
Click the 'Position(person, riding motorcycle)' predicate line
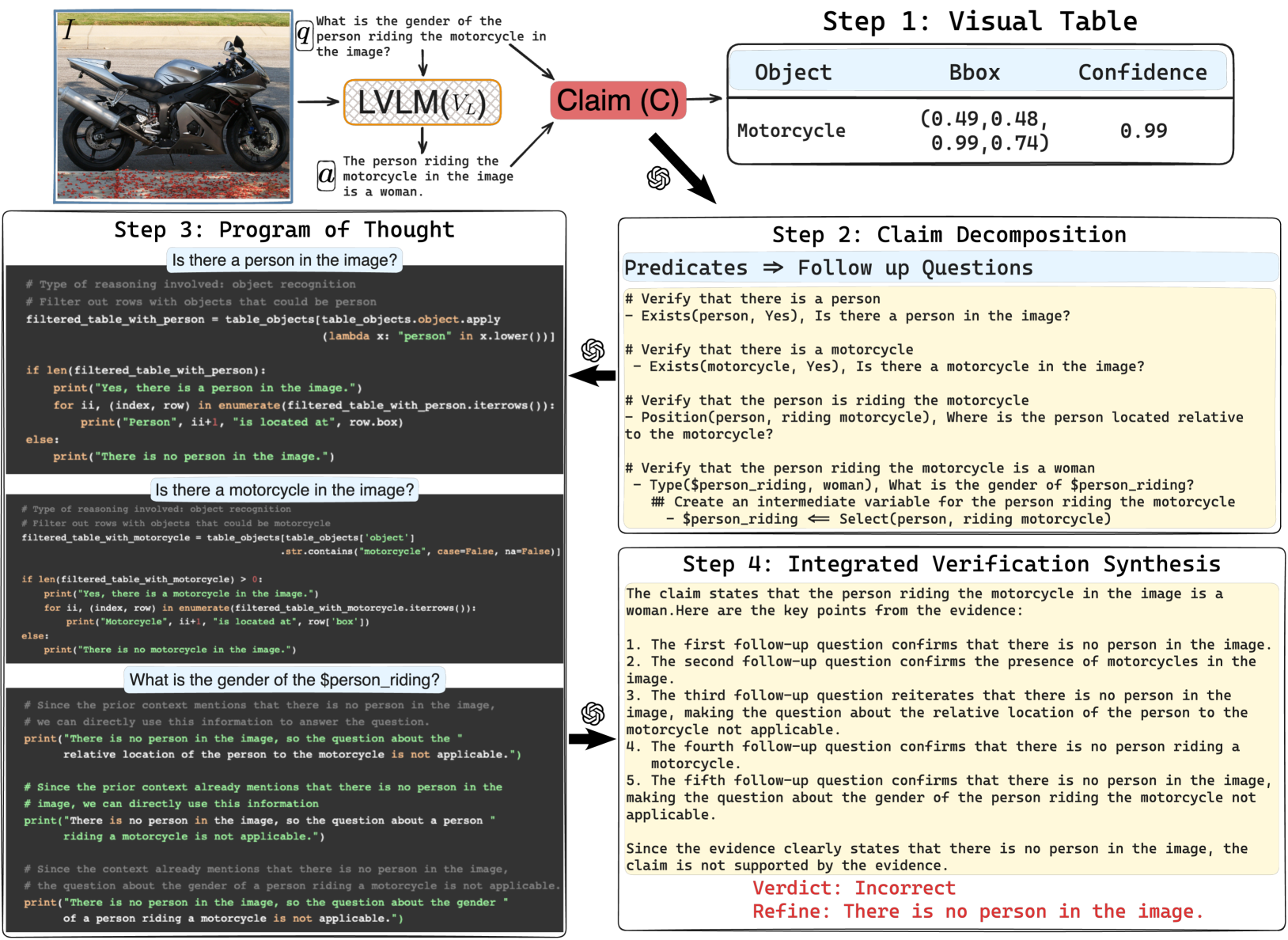934,426
